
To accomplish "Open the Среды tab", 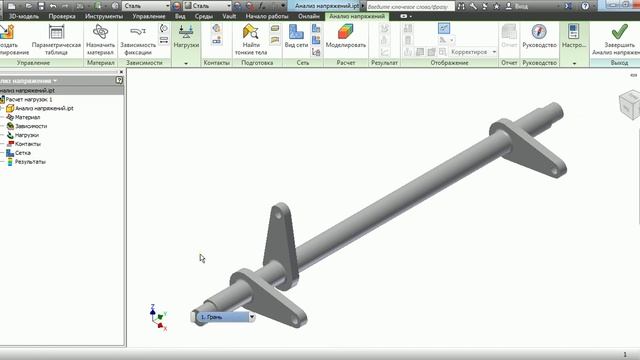I will tap(204, 16).
